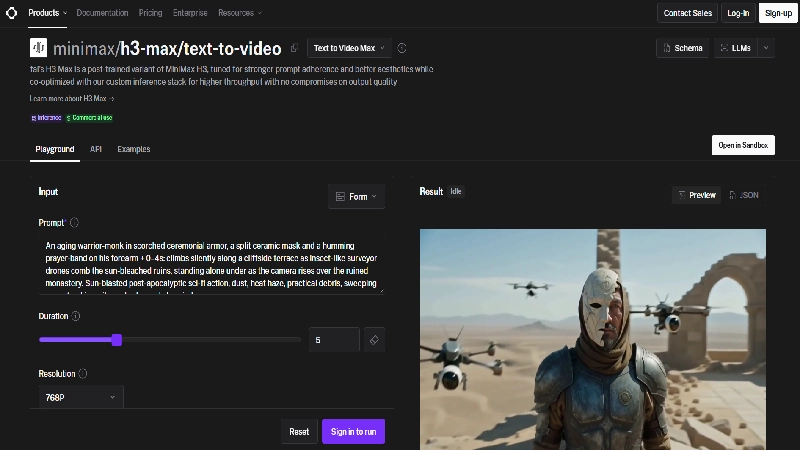Click the Commercial use tag
The image size is (800, 450).
click(x=89, y=118)
